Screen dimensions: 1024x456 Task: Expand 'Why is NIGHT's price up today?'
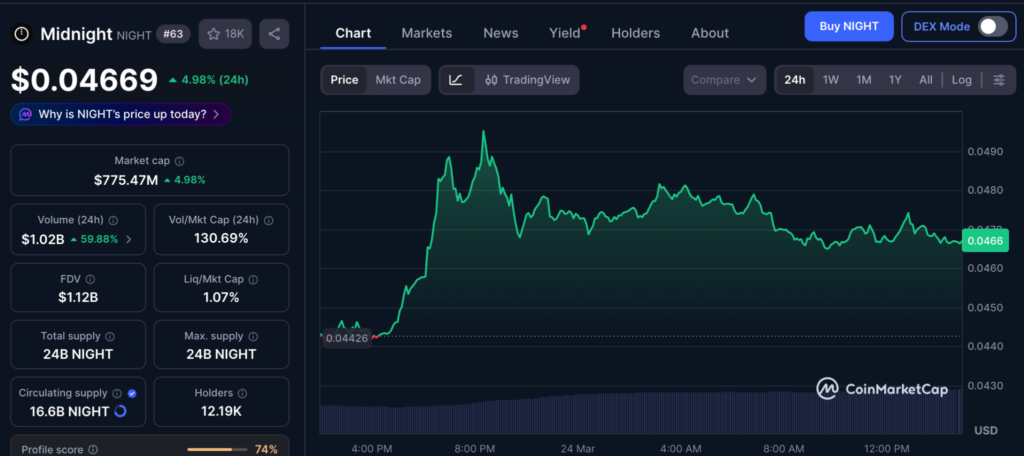tap(121, 114)
